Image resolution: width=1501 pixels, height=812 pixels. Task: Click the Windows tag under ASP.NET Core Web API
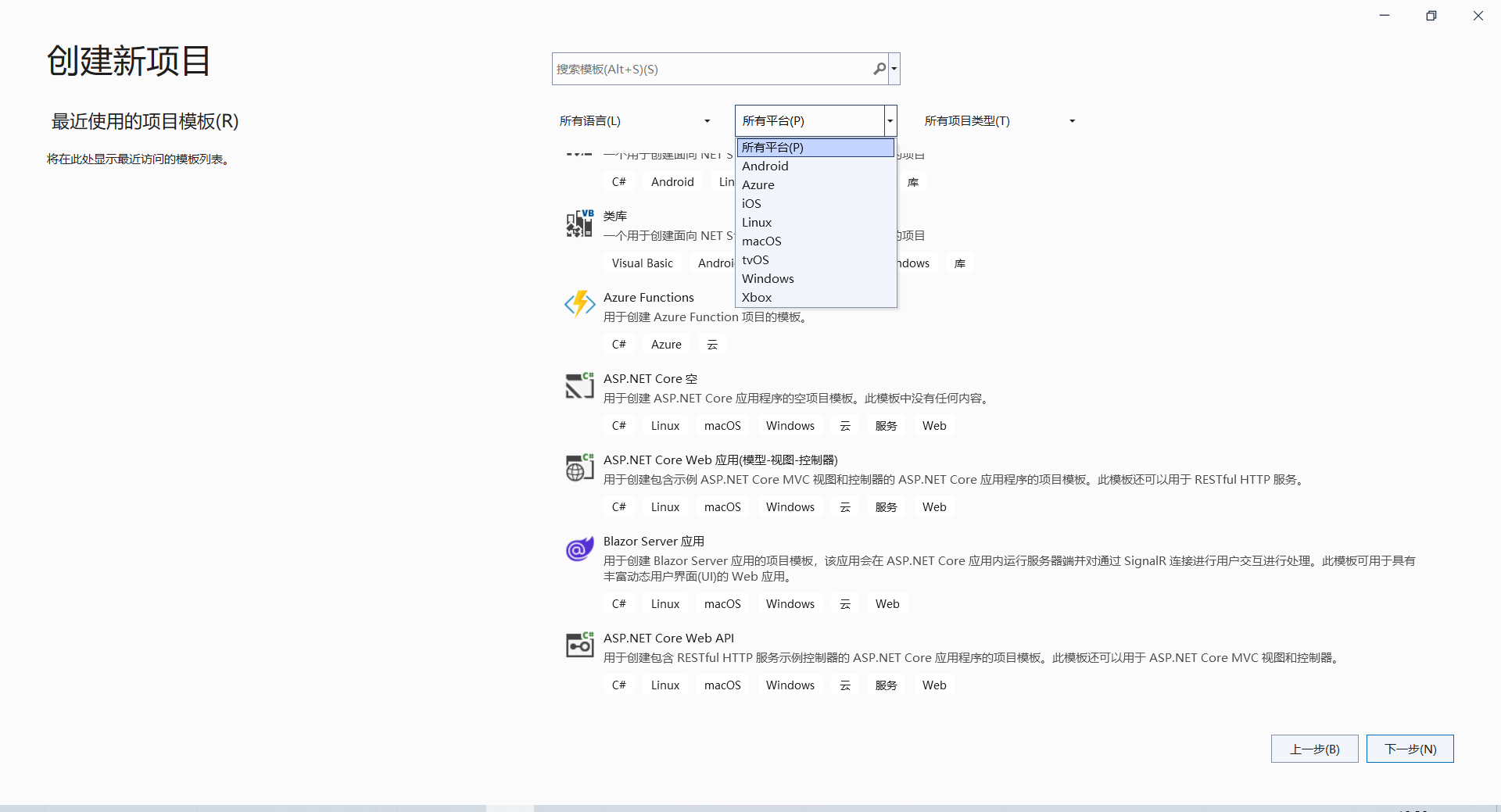click(790, 685)
